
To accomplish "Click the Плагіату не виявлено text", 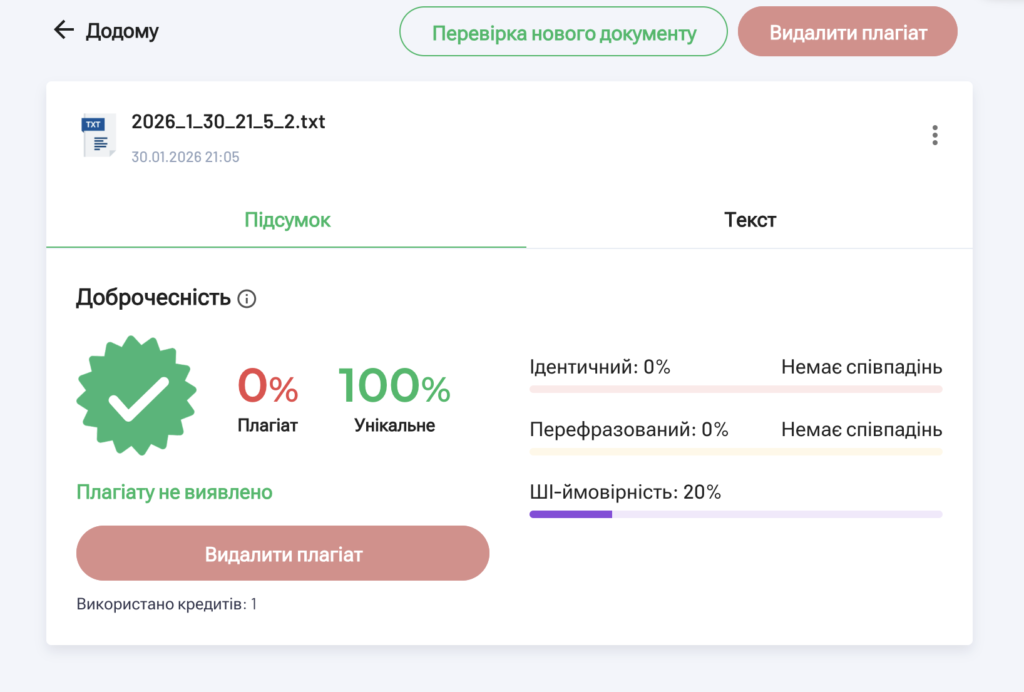I will pyautogui.click(x=175, y=492).
